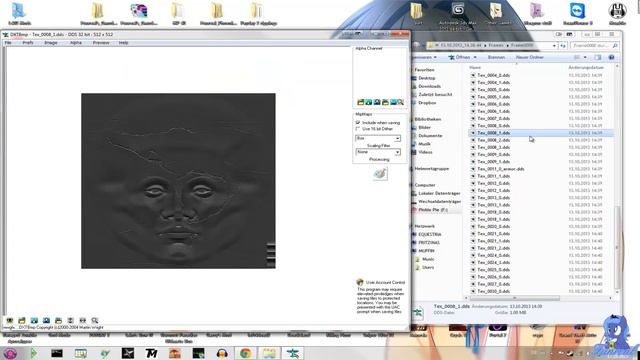Click the paint brush processing button under Mipmaps
This screenshot has height=360, width=640.
(380, 174)
